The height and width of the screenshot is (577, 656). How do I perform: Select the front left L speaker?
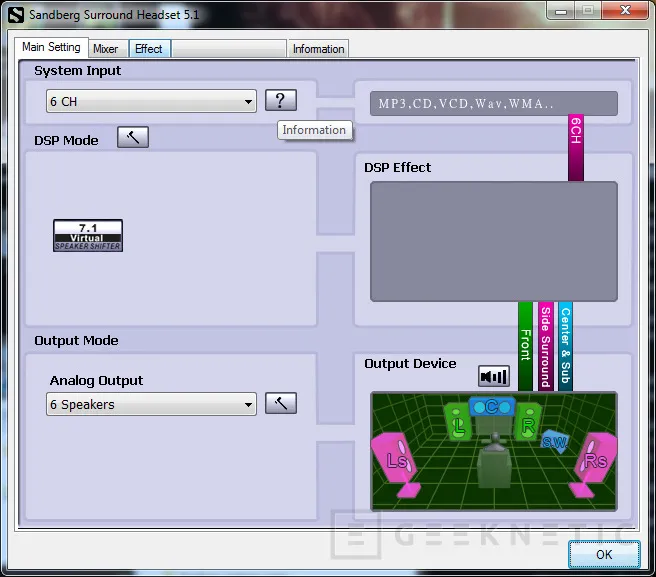(x=457, y=423)
